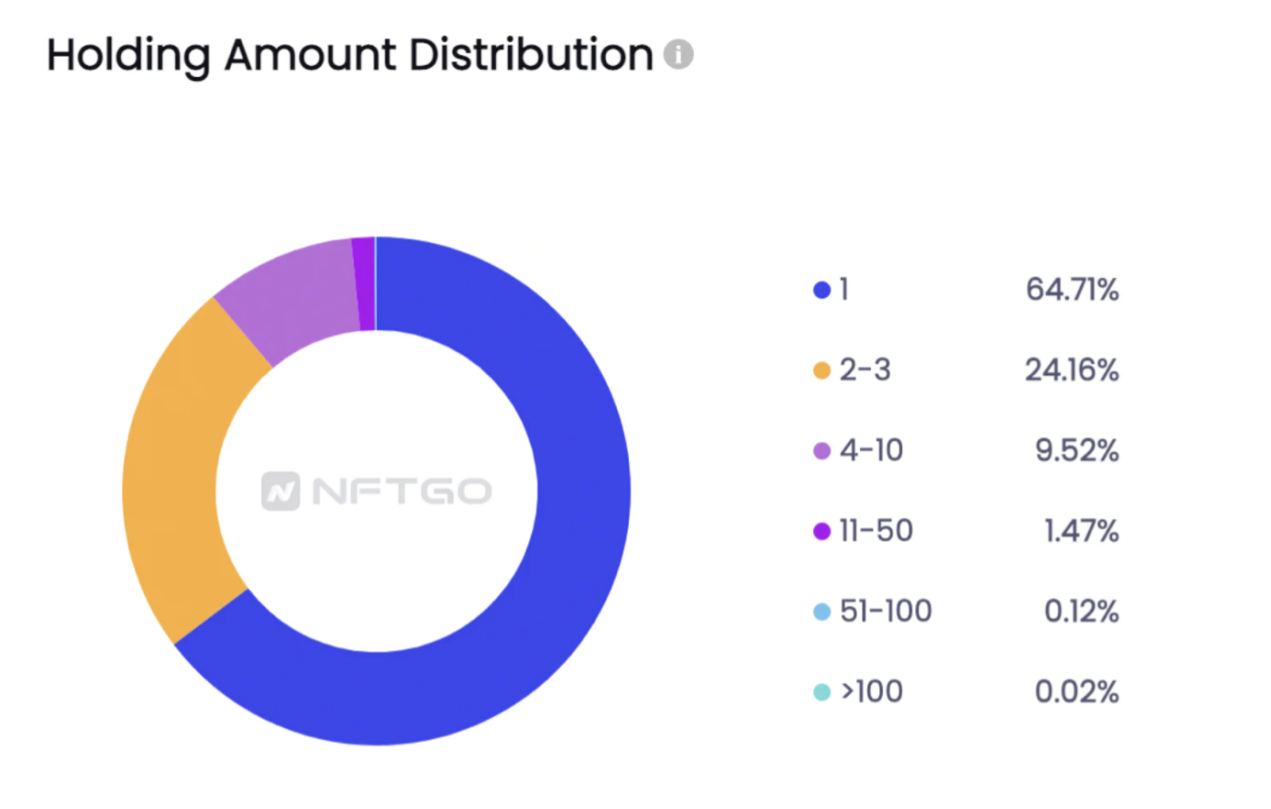
Task: Click the orange legend dot for 2-3
Action: tap(822, 371)
